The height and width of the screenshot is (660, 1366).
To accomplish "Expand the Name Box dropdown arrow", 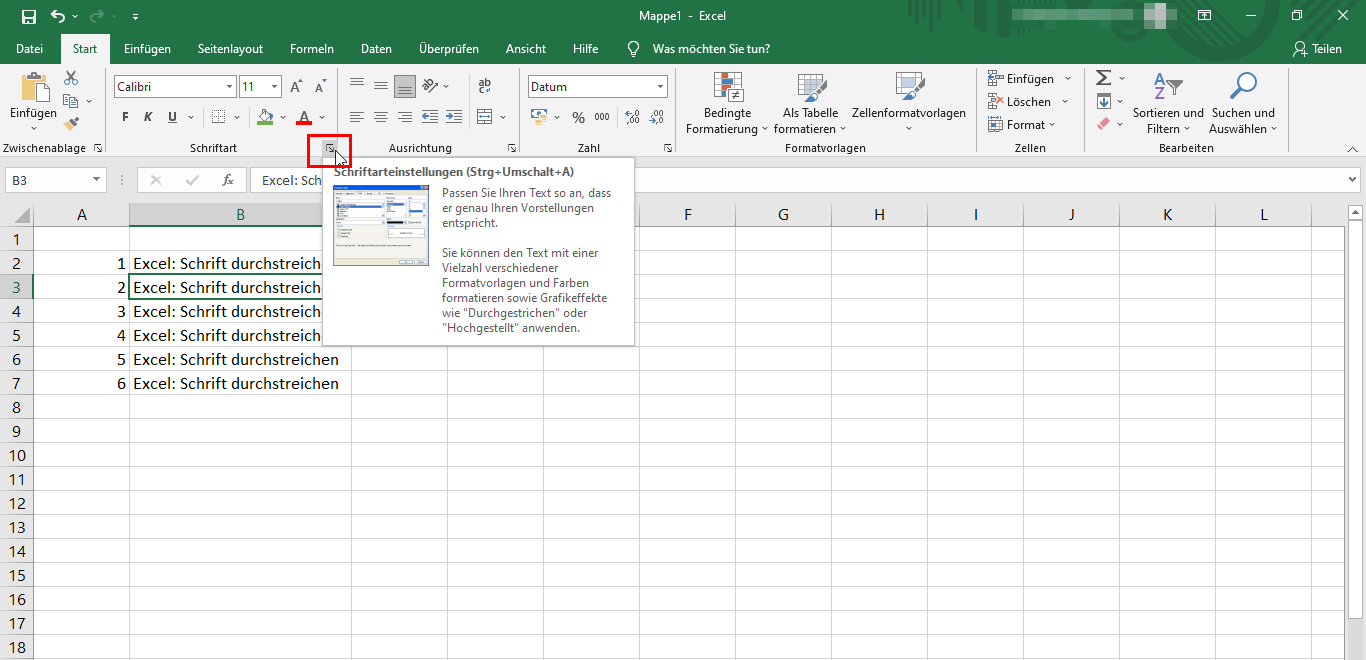I will click(x=97, y=180).
